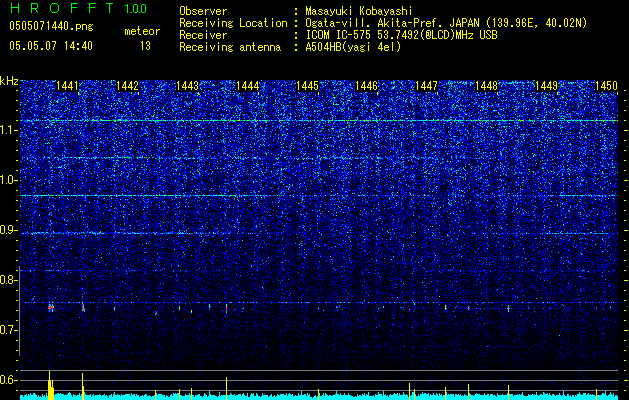The height and width of the screenshot is (400, 629).
Task: Click the 1450 time marker
Action: 606,86
